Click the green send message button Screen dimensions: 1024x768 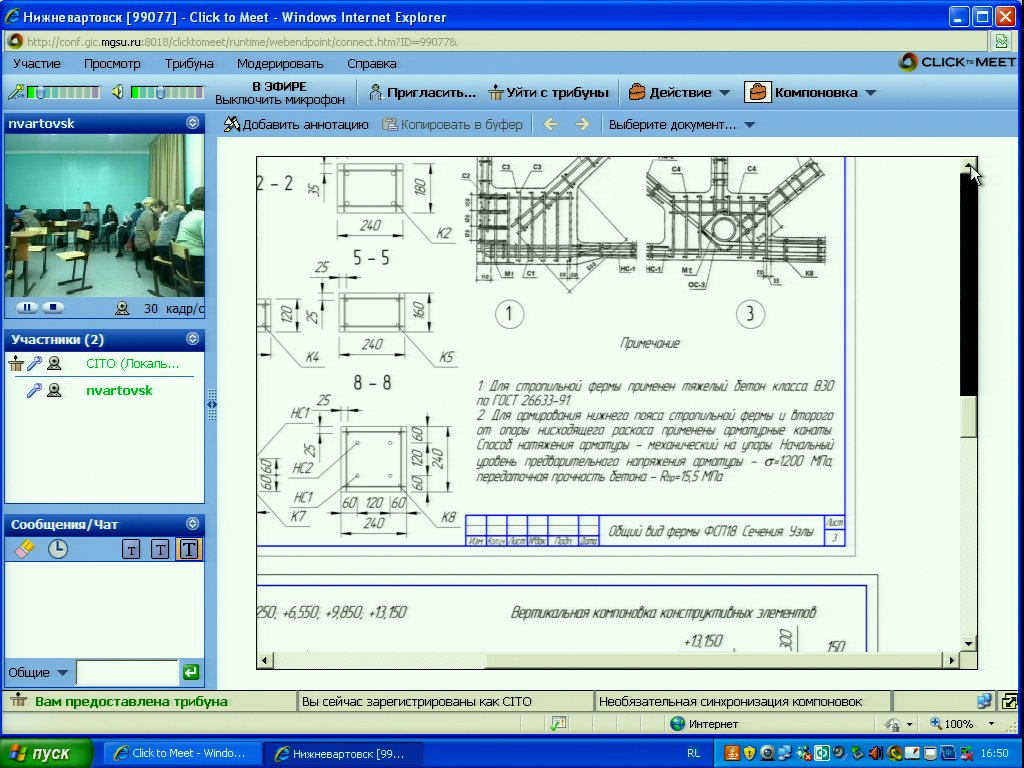click(191, 672)
